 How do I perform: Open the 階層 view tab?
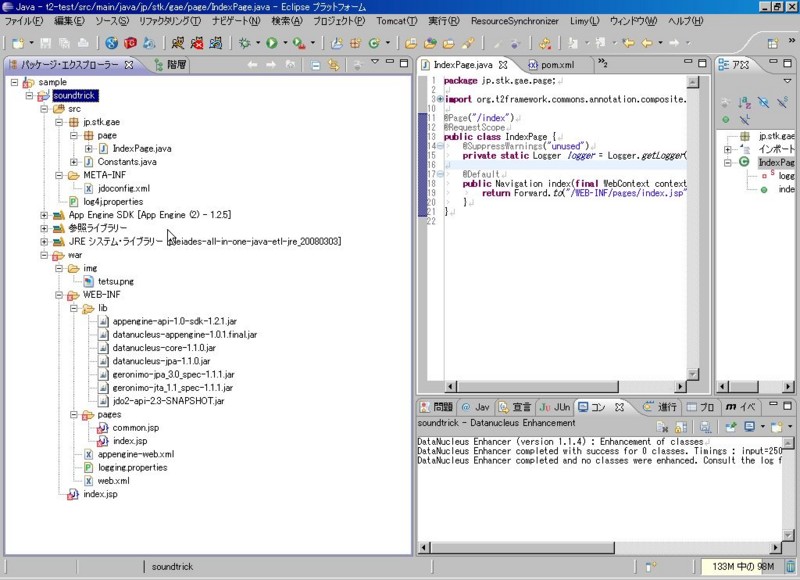click(x=171, y=65)
